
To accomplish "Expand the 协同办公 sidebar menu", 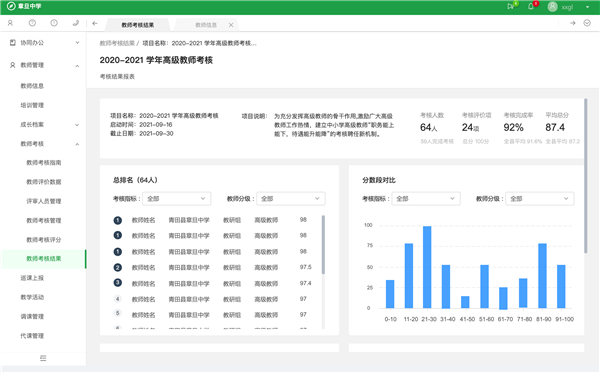I will (44, 43).
